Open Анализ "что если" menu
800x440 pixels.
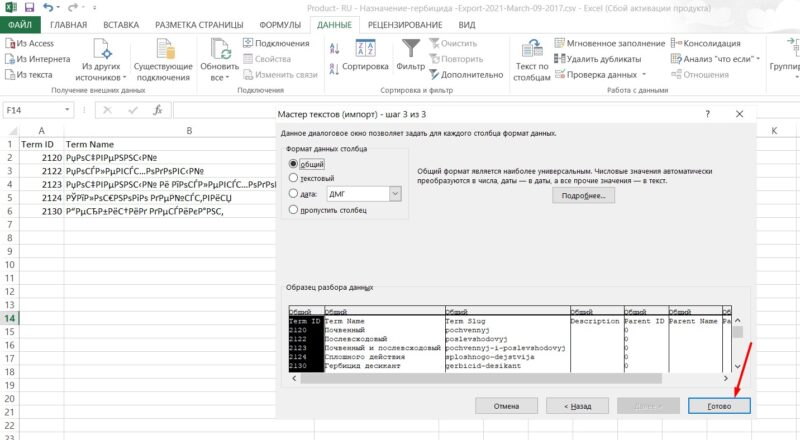tap(715, 59)
